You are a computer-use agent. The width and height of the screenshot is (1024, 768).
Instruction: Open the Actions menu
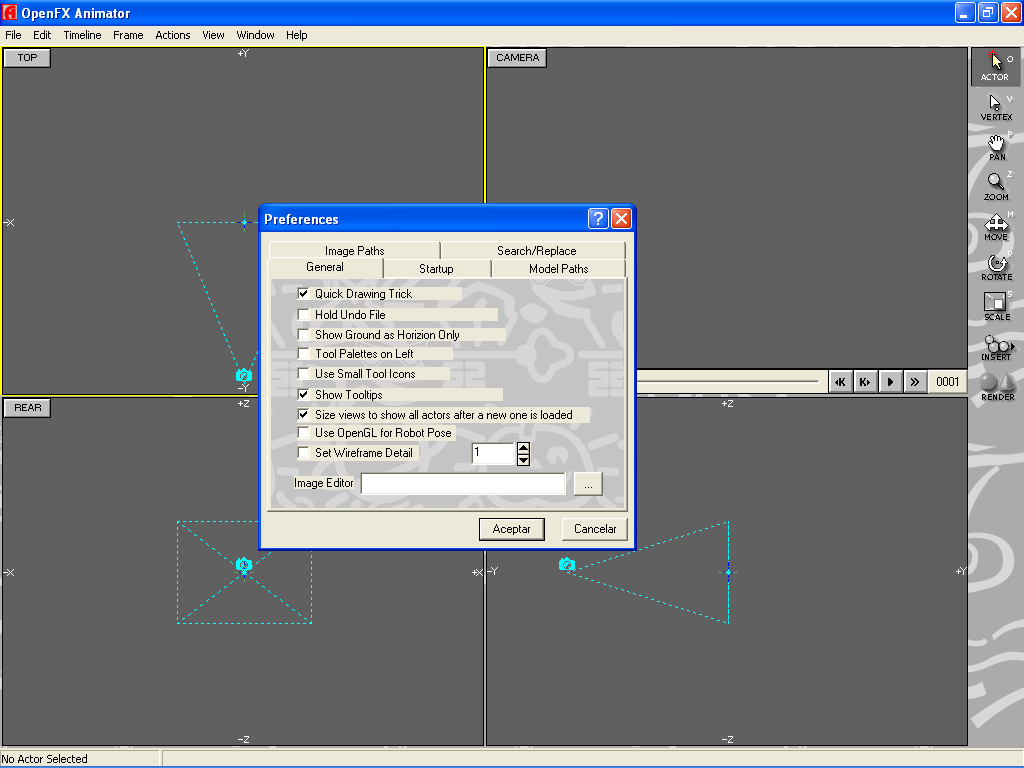(172, 34)
